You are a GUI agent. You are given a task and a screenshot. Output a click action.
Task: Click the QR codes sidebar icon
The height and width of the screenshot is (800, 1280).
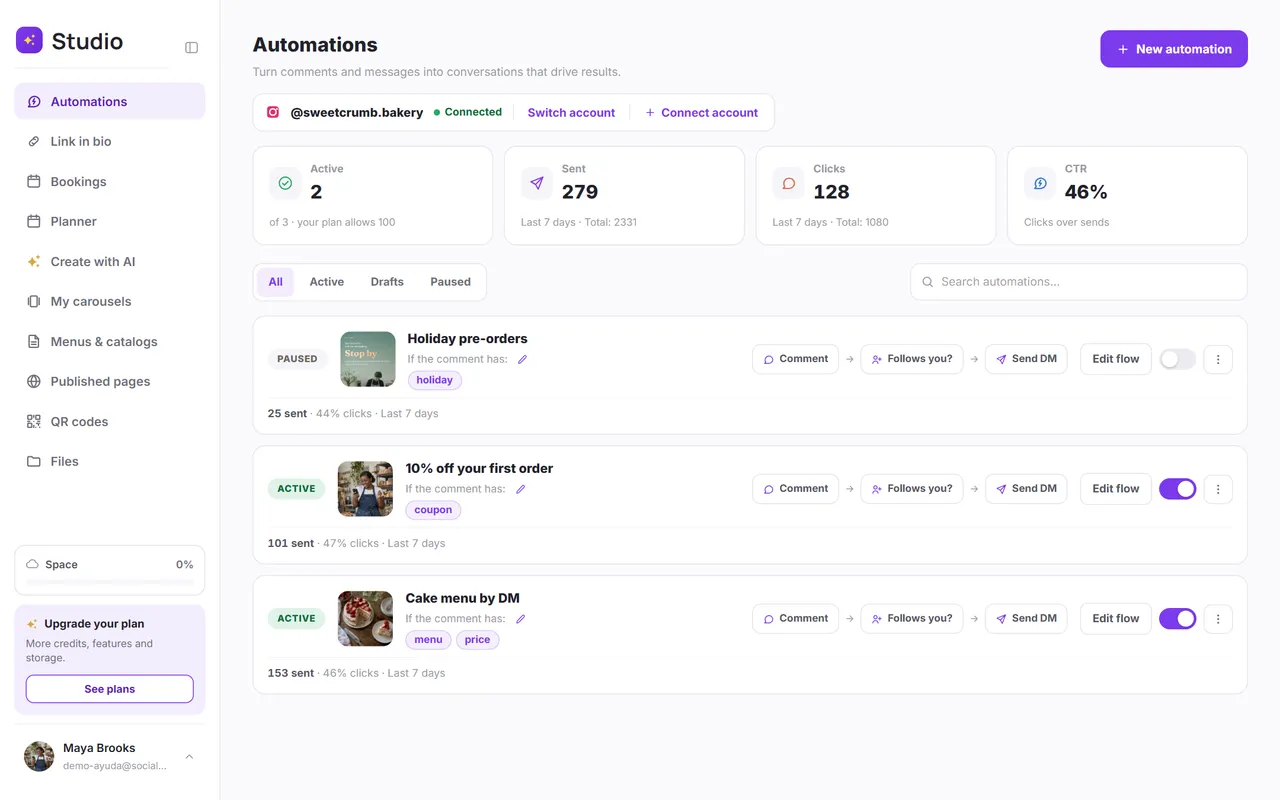coord(34,421)
